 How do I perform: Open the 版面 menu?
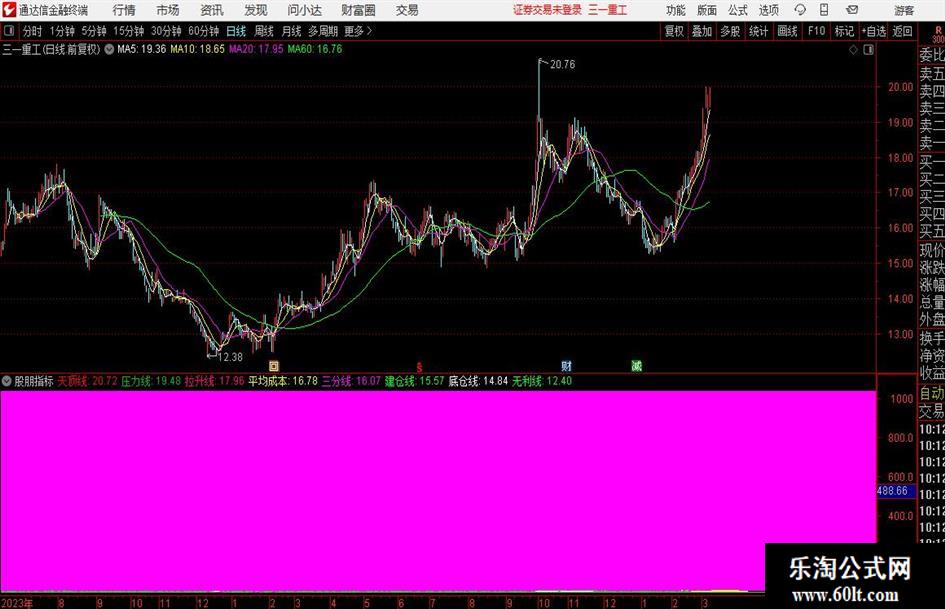coord(707,10)
